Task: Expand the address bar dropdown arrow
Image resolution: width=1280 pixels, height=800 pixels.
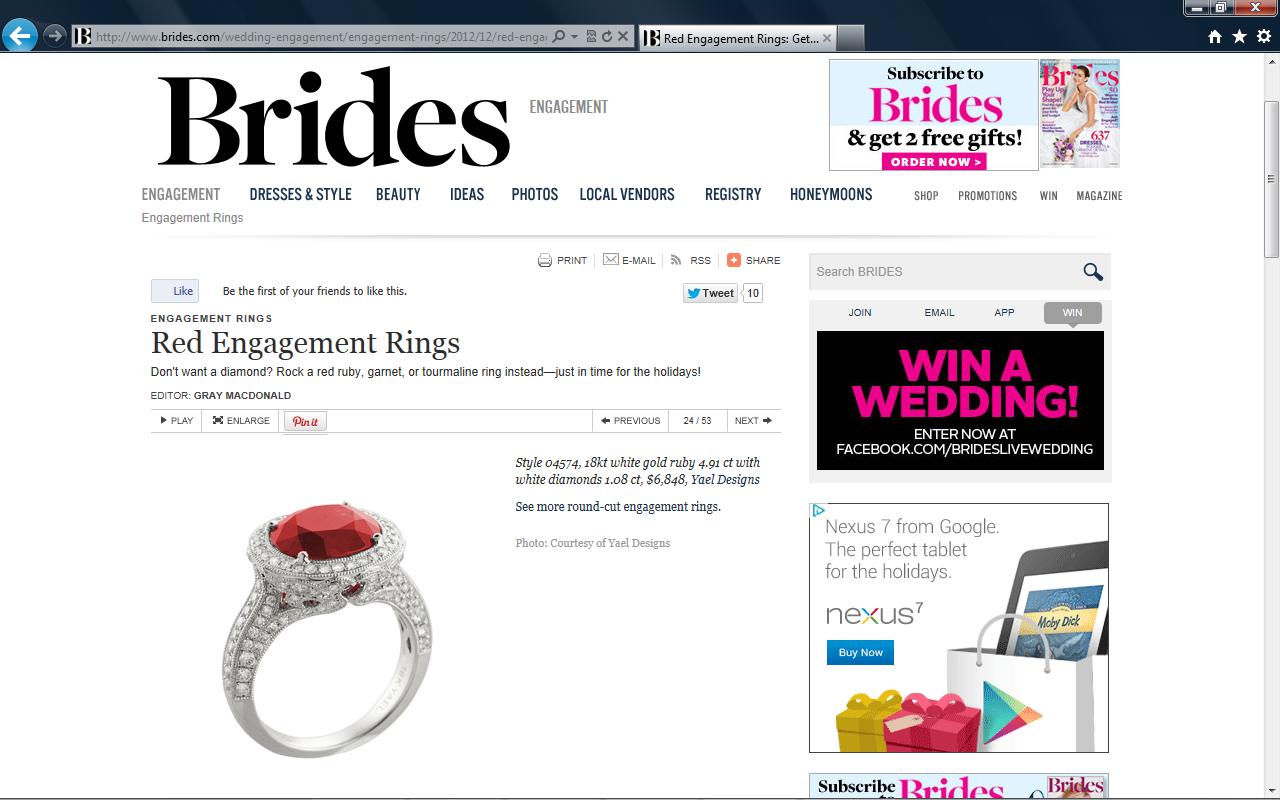Action: tap(575, 37)
